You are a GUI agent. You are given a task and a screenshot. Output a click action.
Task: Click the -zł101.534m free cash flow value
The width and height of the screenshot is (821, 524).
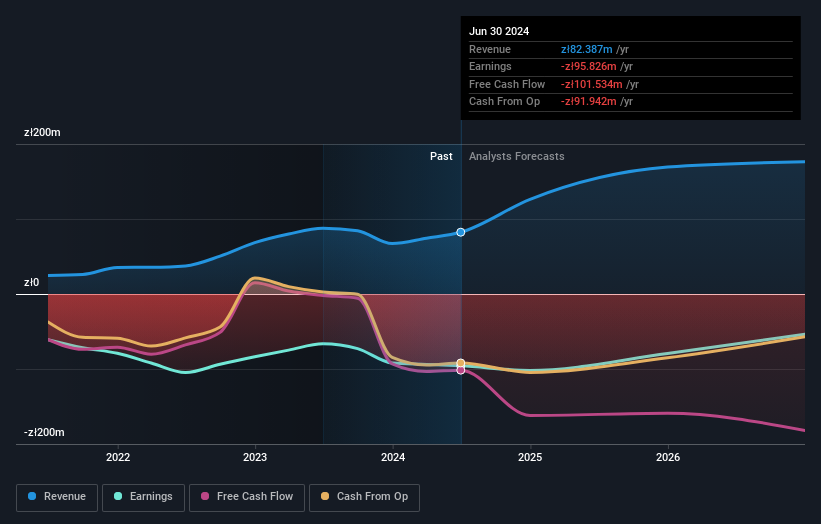[x=592, y=84]
